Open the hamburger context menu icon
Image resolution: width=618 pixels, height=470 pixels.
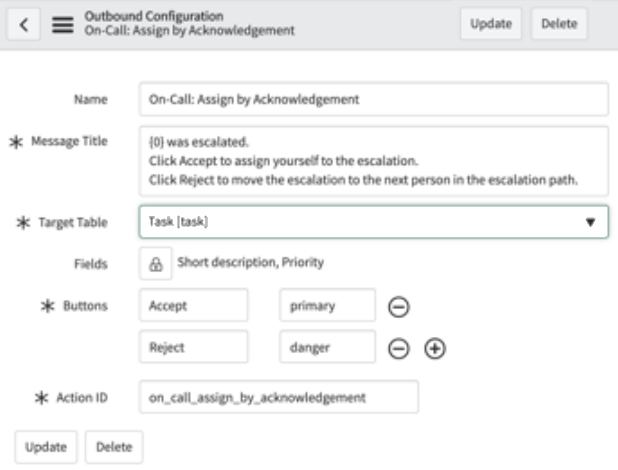point(63,25)
